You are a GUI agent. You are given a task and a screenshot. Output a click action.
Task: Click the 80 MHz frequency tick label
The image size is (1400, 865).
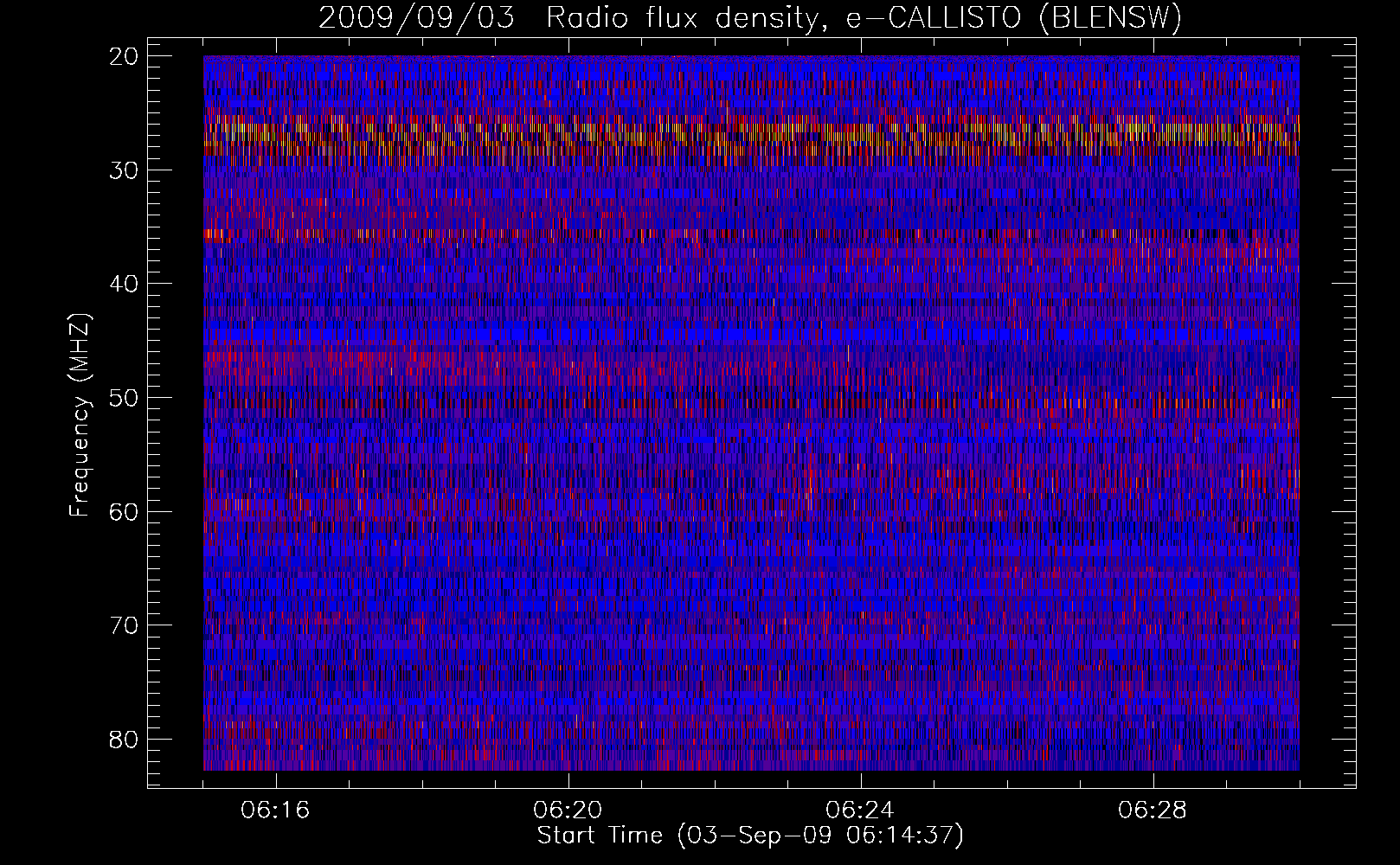(125, 740)
